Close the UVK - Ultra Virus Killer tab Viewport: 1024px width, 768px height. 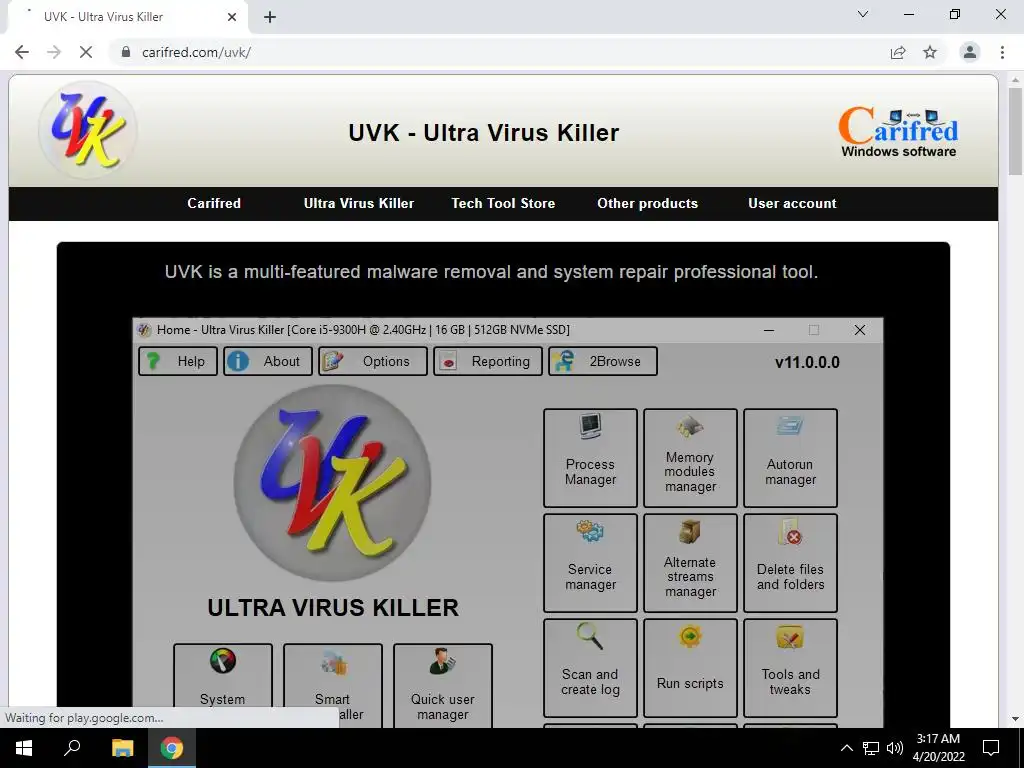pyautogui.click(x=232, y=17)
